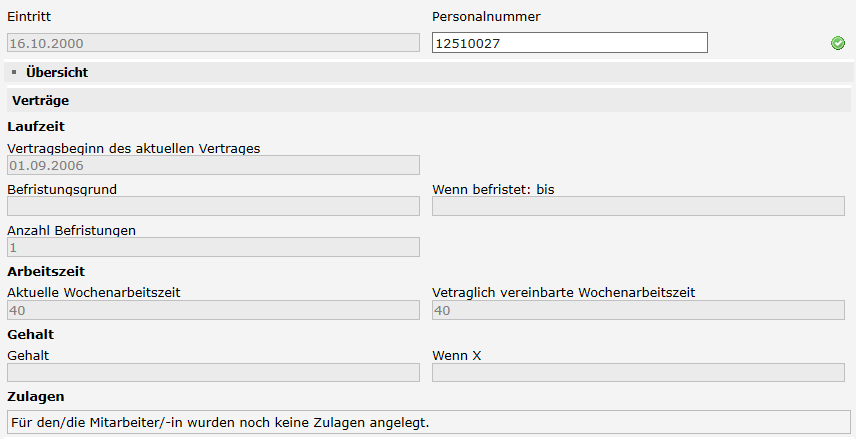Click the Zulagen heading
This screenshot has height=439, width=856.
click(35, 396)
